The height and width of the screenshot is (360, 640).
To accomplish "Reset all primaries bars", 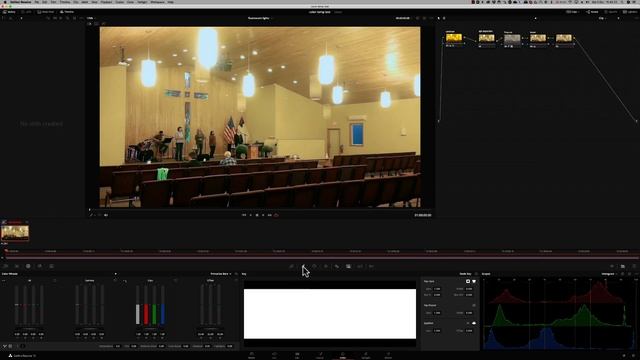I will pyautogui.click(x=236, y=274).
